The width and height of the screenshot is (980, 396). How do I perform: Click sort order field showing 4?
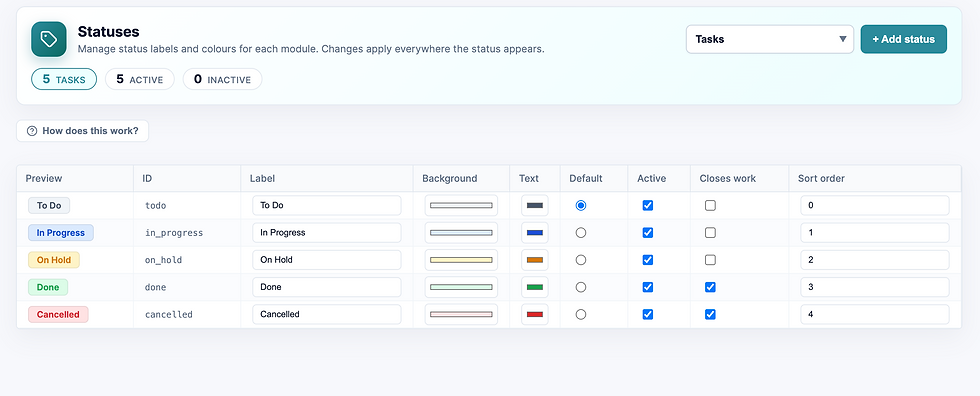tap(875, 314)
